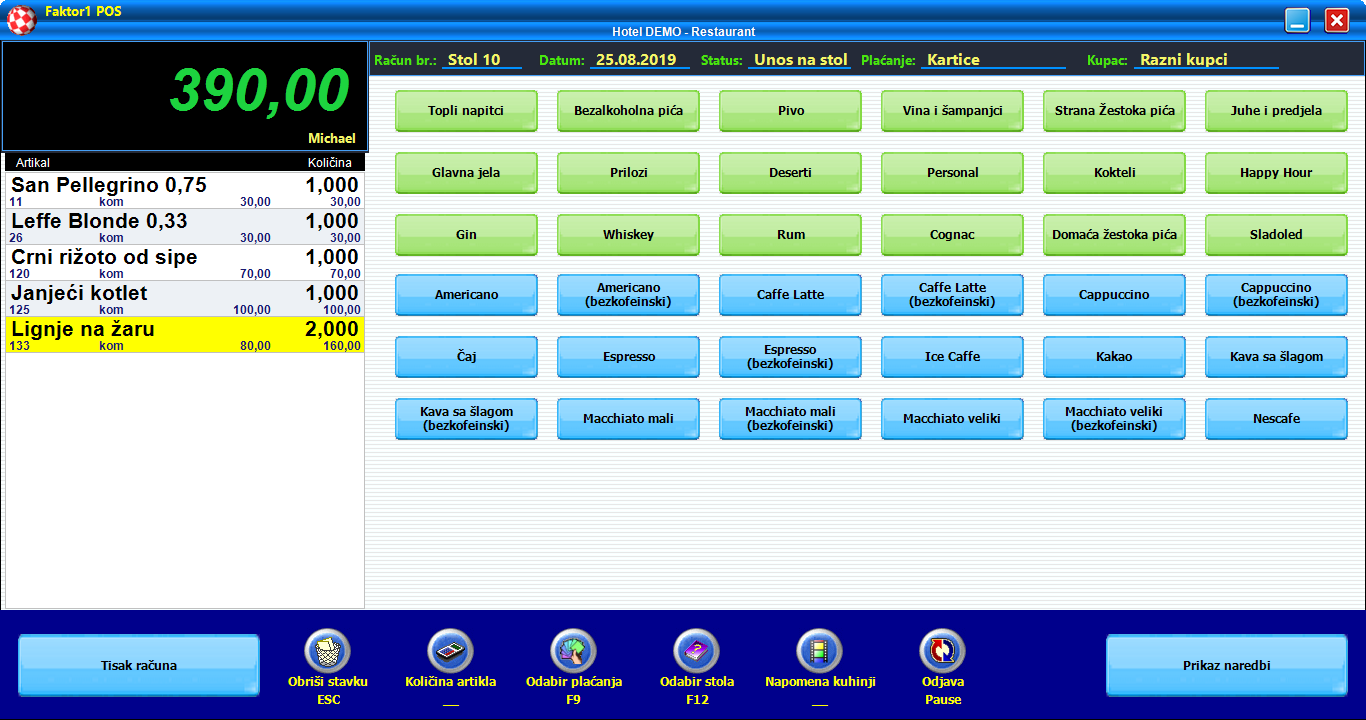The width and height of the screenshot is (1366, 720).
Task: Select the Lignje na žaru order line
Action: pyautogui.click(x=185, y=335)
